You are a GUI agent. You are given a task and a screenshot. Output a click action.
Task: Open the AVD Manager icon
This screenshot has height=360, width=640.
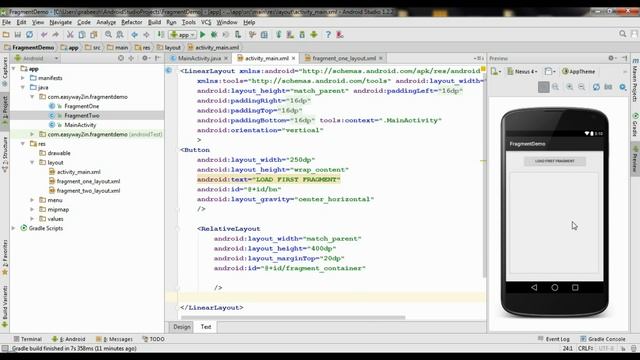[x=290, y=35]
